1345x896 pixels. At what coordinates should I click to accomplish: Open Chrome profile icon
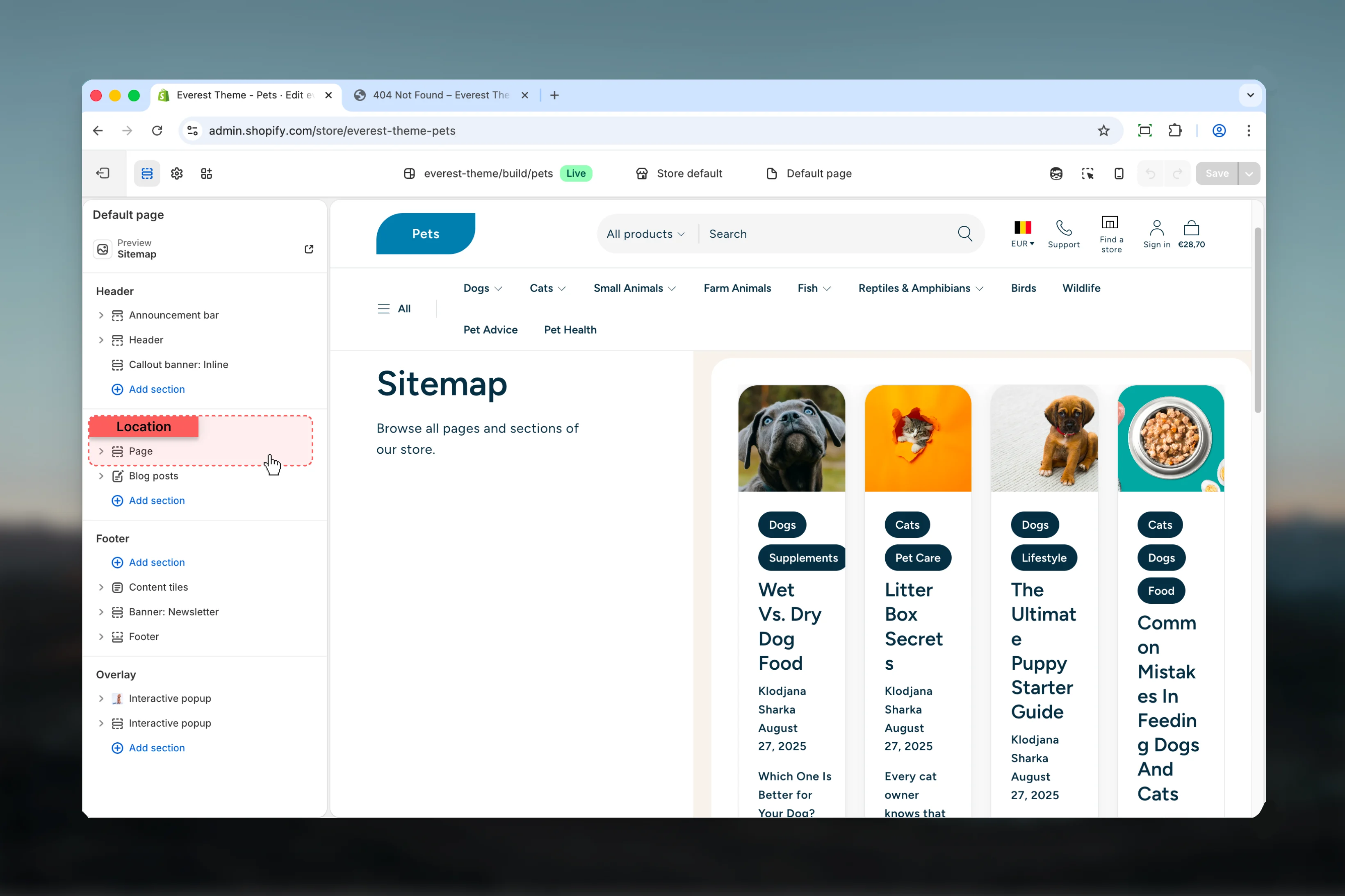coord(1219,130)
